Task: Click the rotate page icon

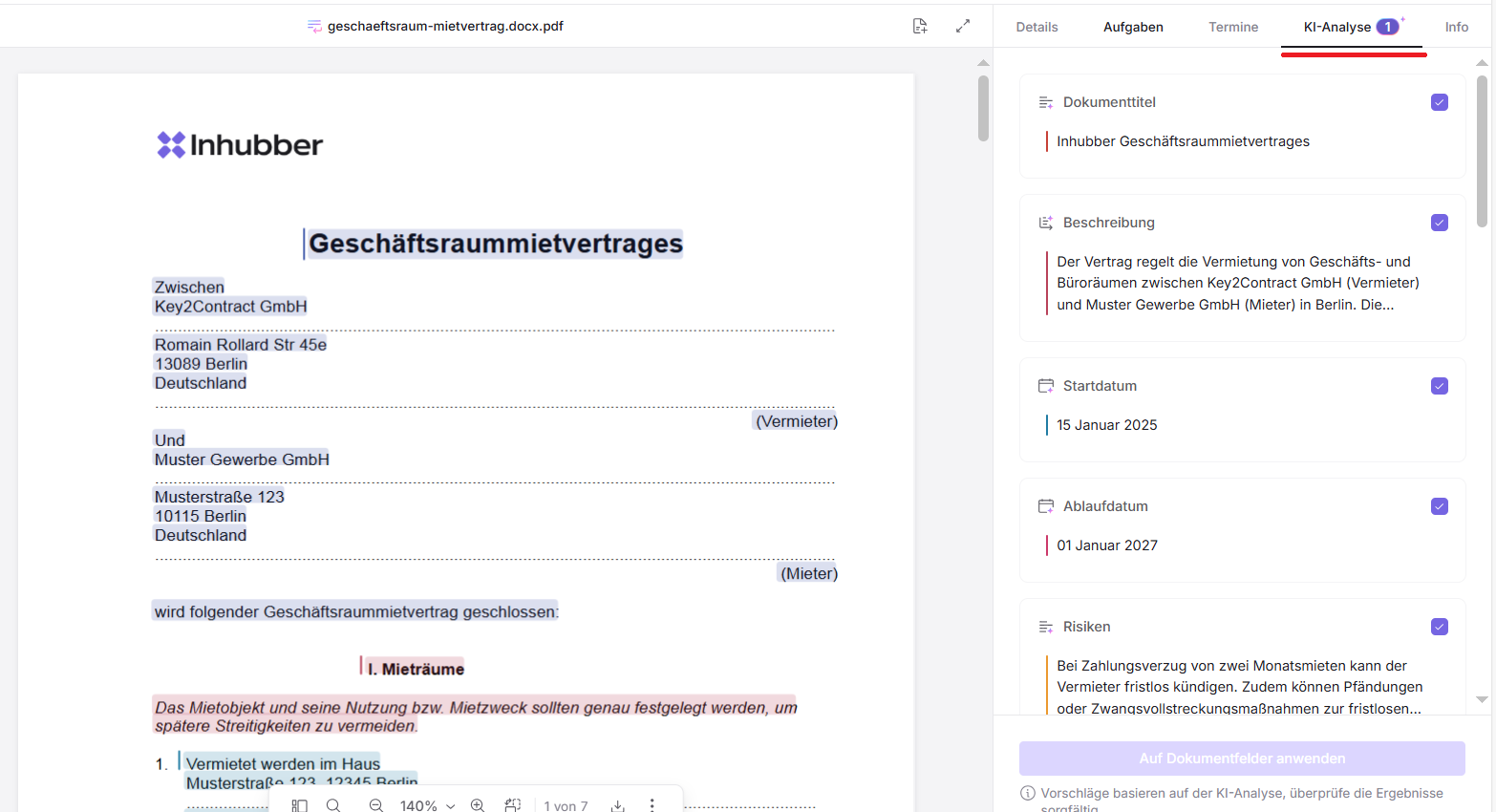Action: [x=513, y=805]
